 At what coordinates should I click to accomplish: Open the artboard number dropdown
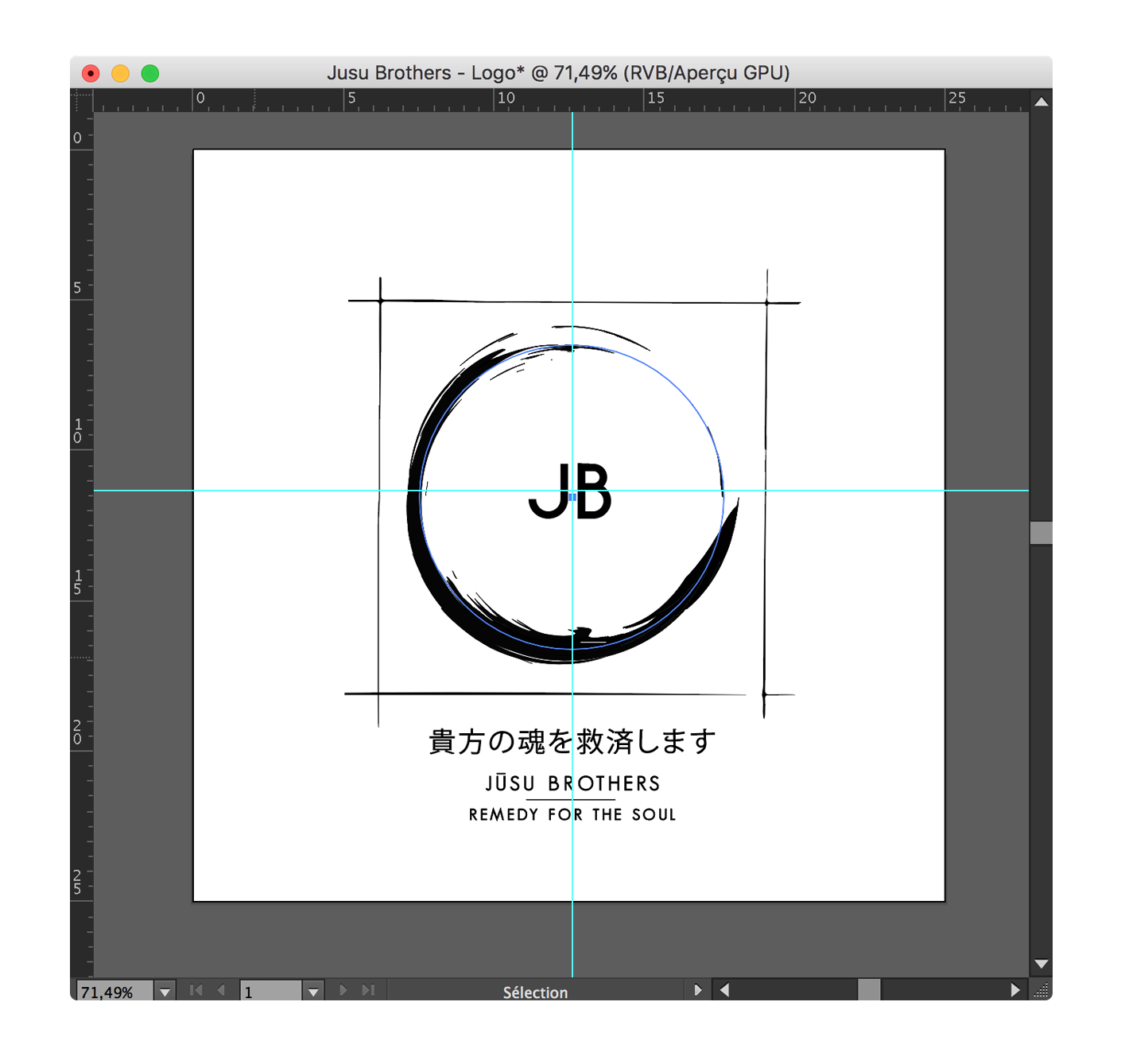[x=314, y=990]
